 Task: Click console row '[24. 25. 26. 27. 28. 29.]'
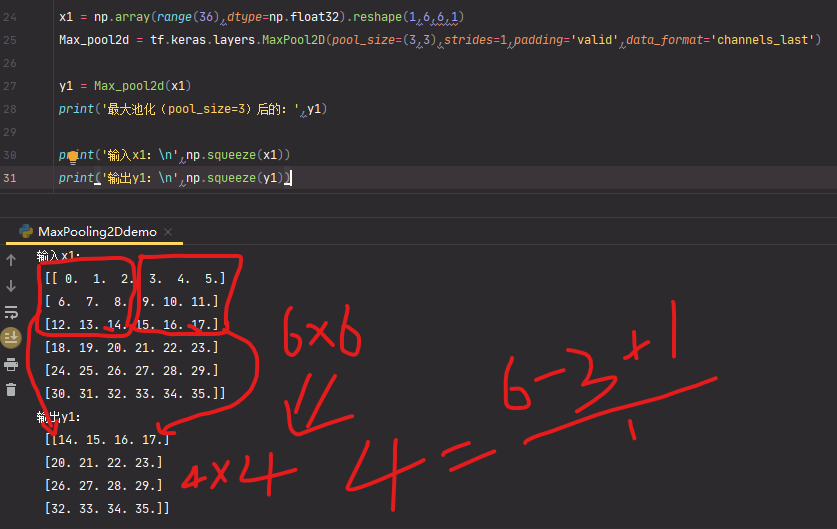coord(132,370)
